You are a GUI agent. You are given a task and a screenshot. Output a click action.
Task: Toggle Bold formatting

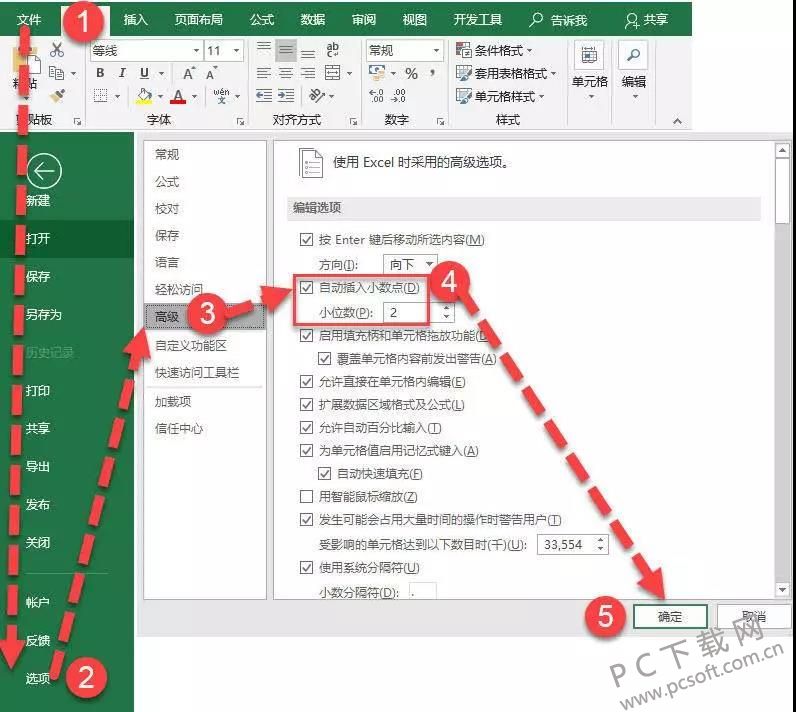[100, 73]
